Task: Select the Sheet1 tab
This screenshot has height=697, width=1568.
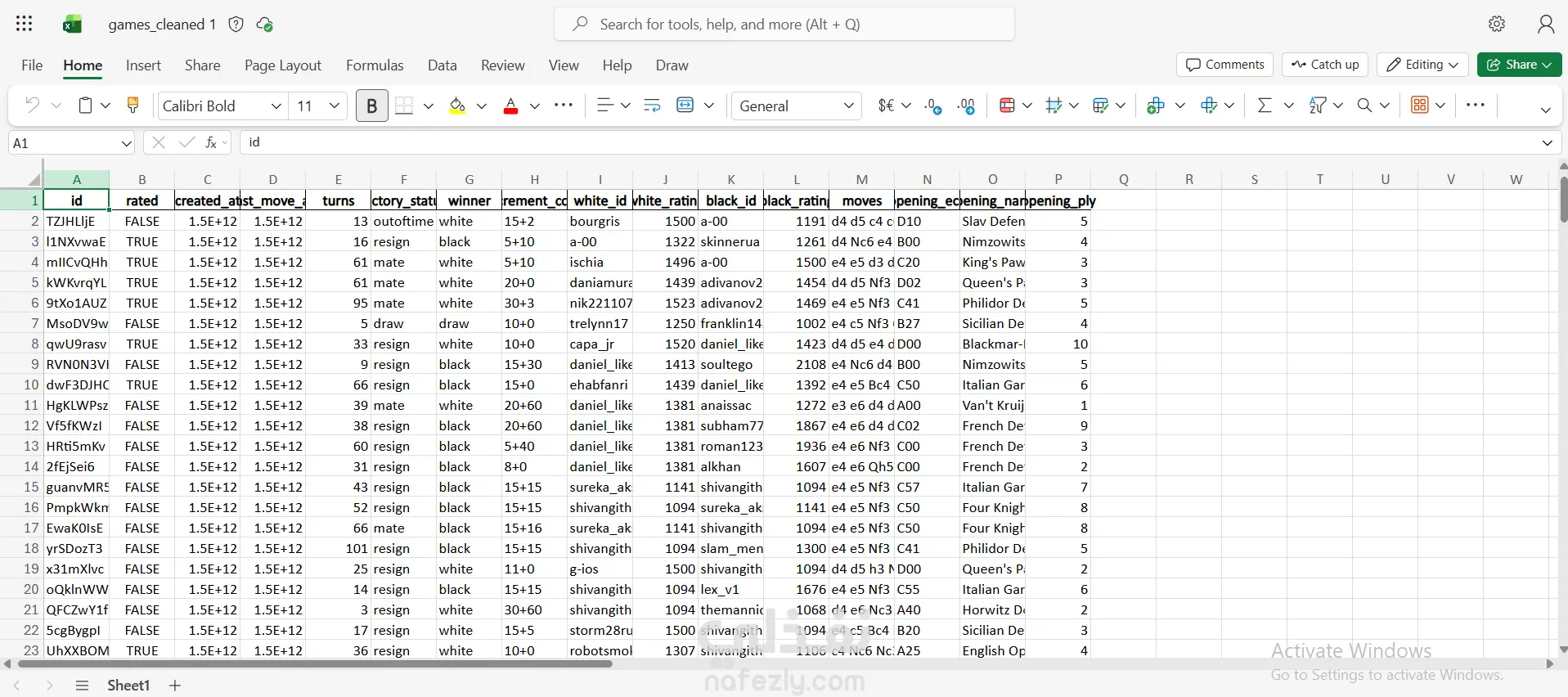Action: [x=128, y=686]
